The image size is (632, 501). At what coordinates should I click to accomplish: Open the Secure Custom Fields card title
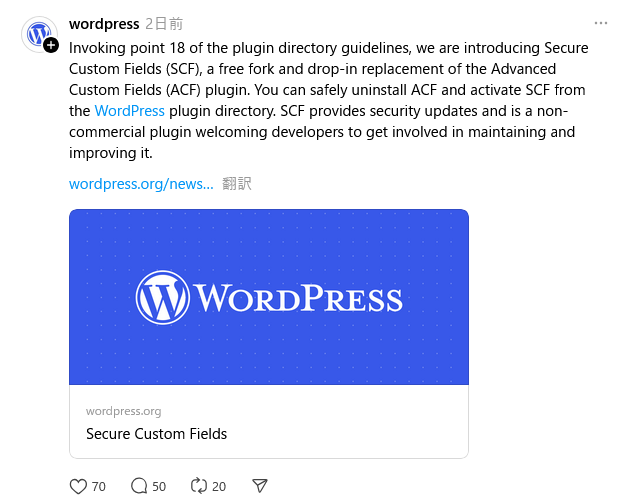[x=156, y=434]
